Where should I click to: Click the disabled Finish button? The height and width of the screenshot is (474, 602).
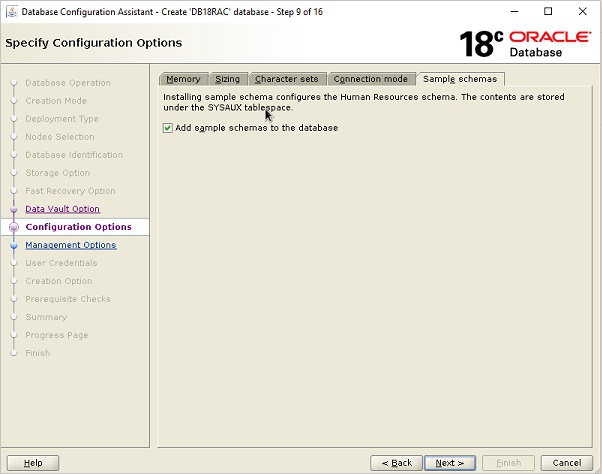coord(508,463)
